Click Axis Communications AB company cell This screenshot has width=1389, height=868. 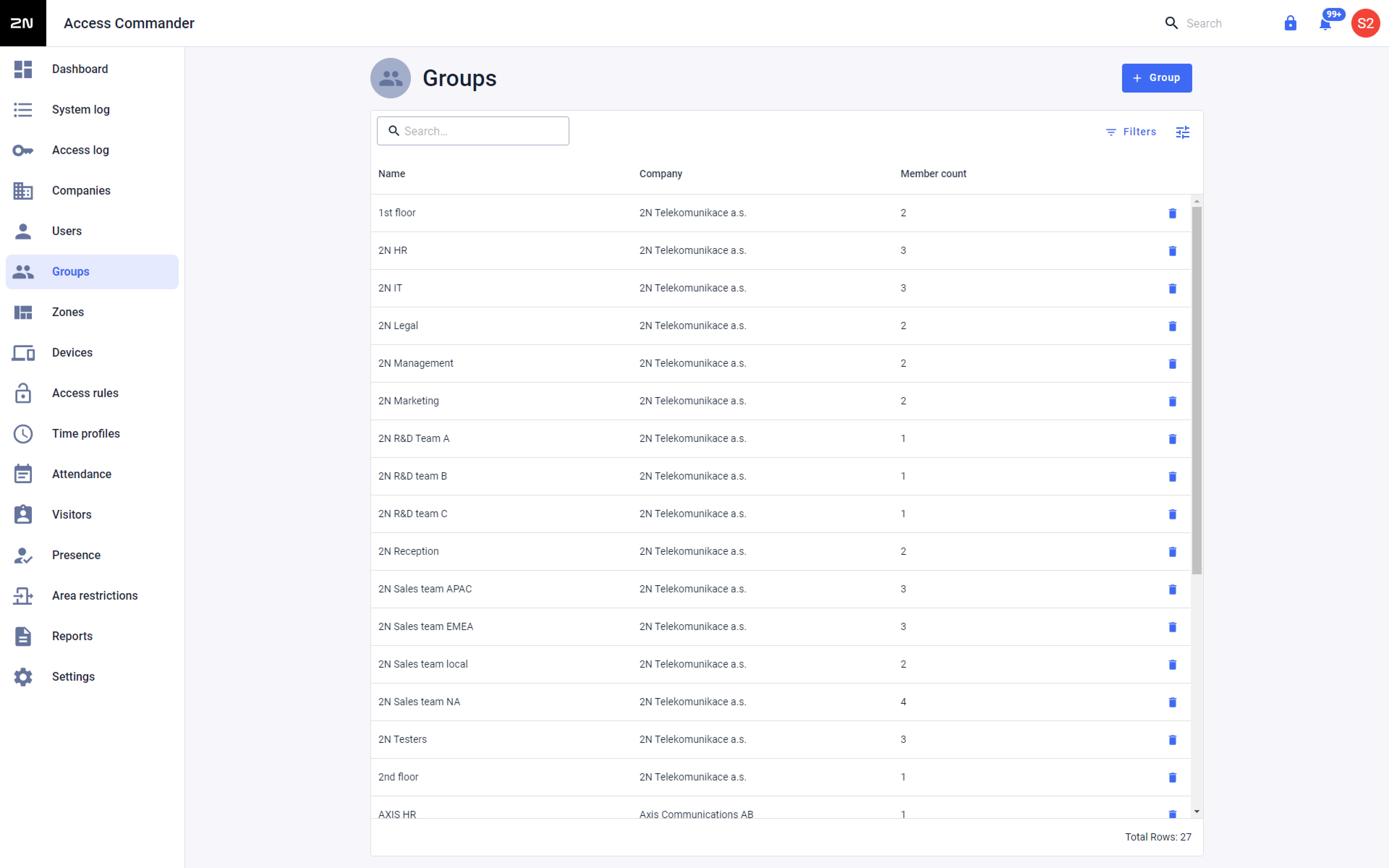(x=696, y=814)
